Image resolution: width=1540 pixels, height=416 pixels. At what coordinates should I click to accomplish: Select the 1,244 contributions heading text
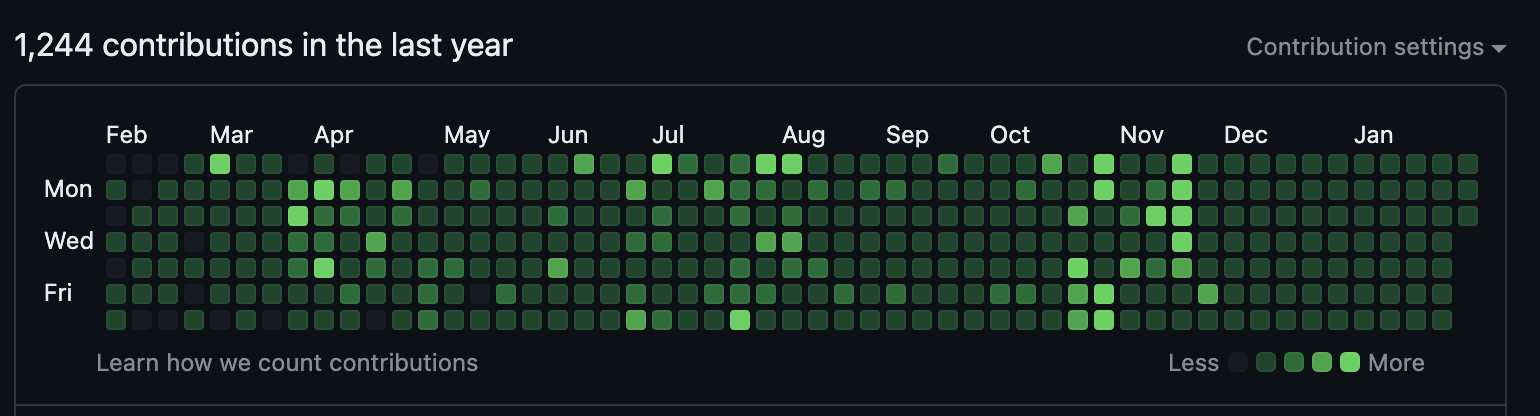pos(263,45)
